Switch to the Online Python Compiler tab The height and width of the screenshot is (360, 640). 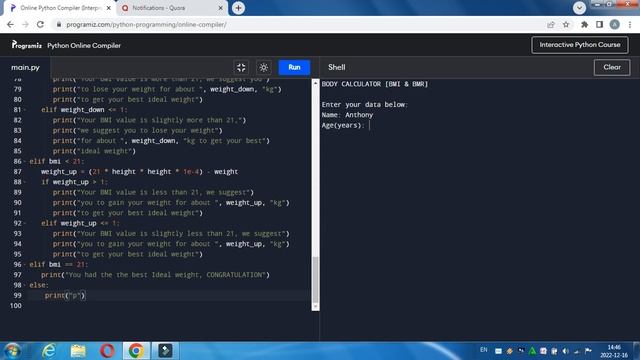[x=60, y=8]
